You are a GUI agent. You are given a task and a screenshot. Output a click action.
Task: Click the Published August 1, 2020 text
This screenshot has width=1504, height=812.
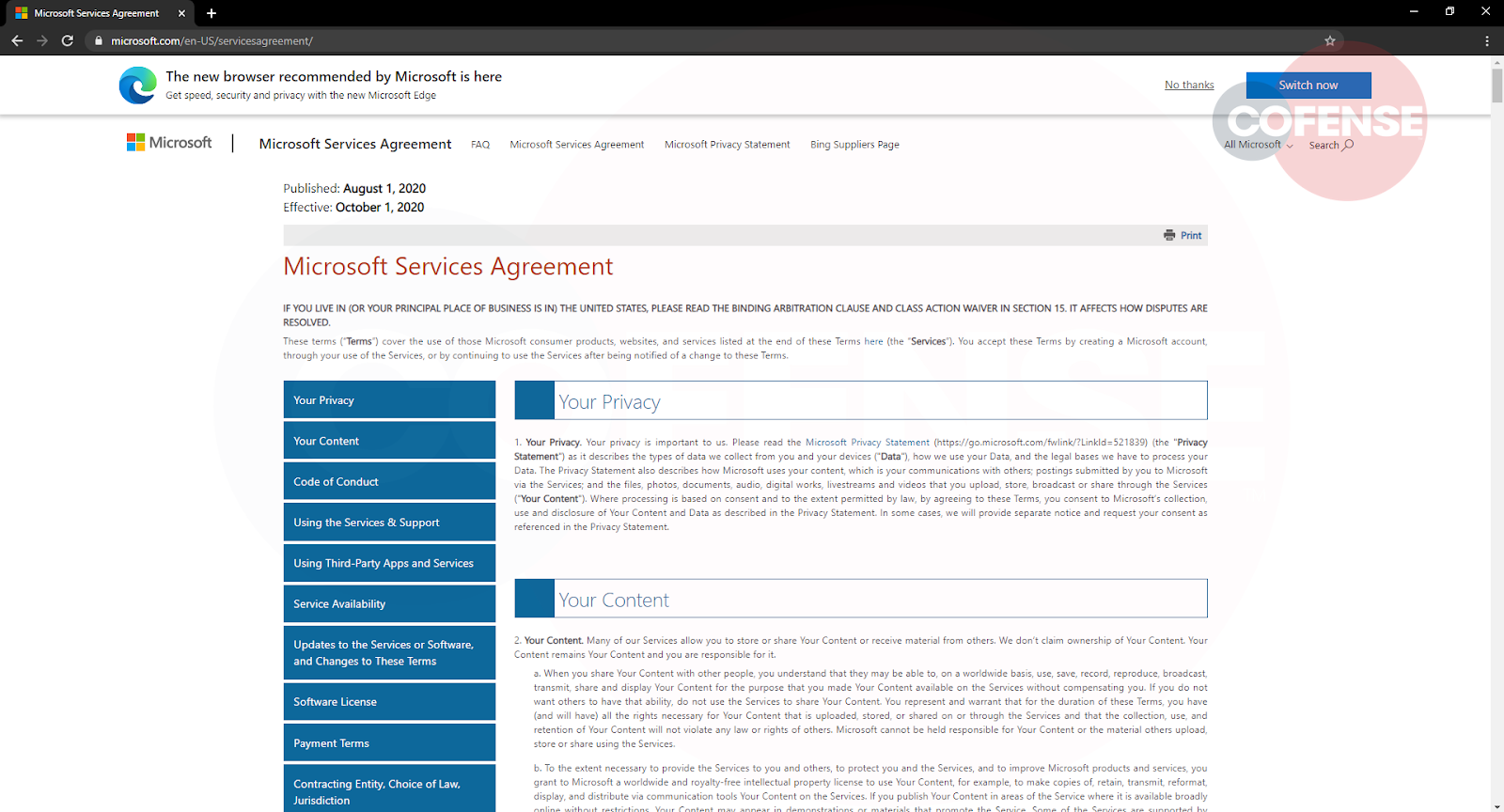[354, 188]
